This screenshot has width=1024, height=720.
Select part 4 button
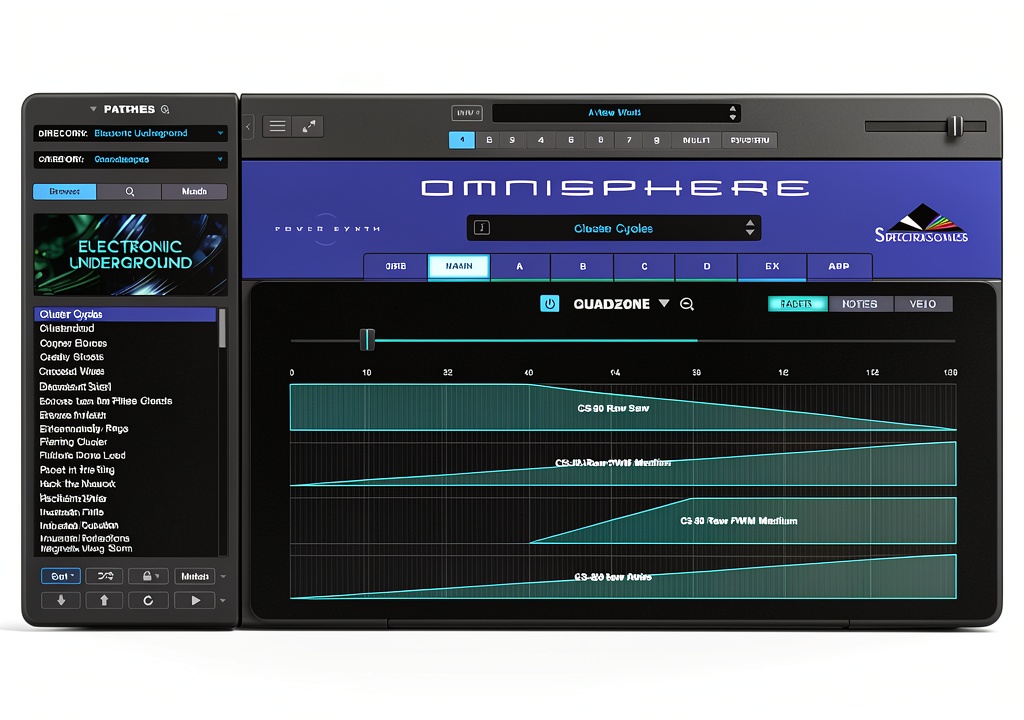[x=541, y=140]
